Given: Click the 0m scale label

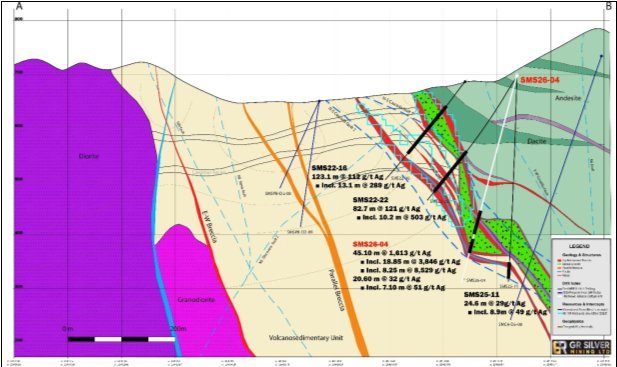Looking at the screenshot, I should (x=67, y=329).
